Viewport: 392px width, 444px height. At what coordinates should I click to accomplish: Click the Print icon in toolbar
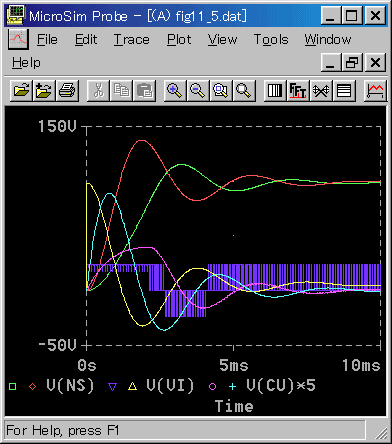[x=67, y=90]
